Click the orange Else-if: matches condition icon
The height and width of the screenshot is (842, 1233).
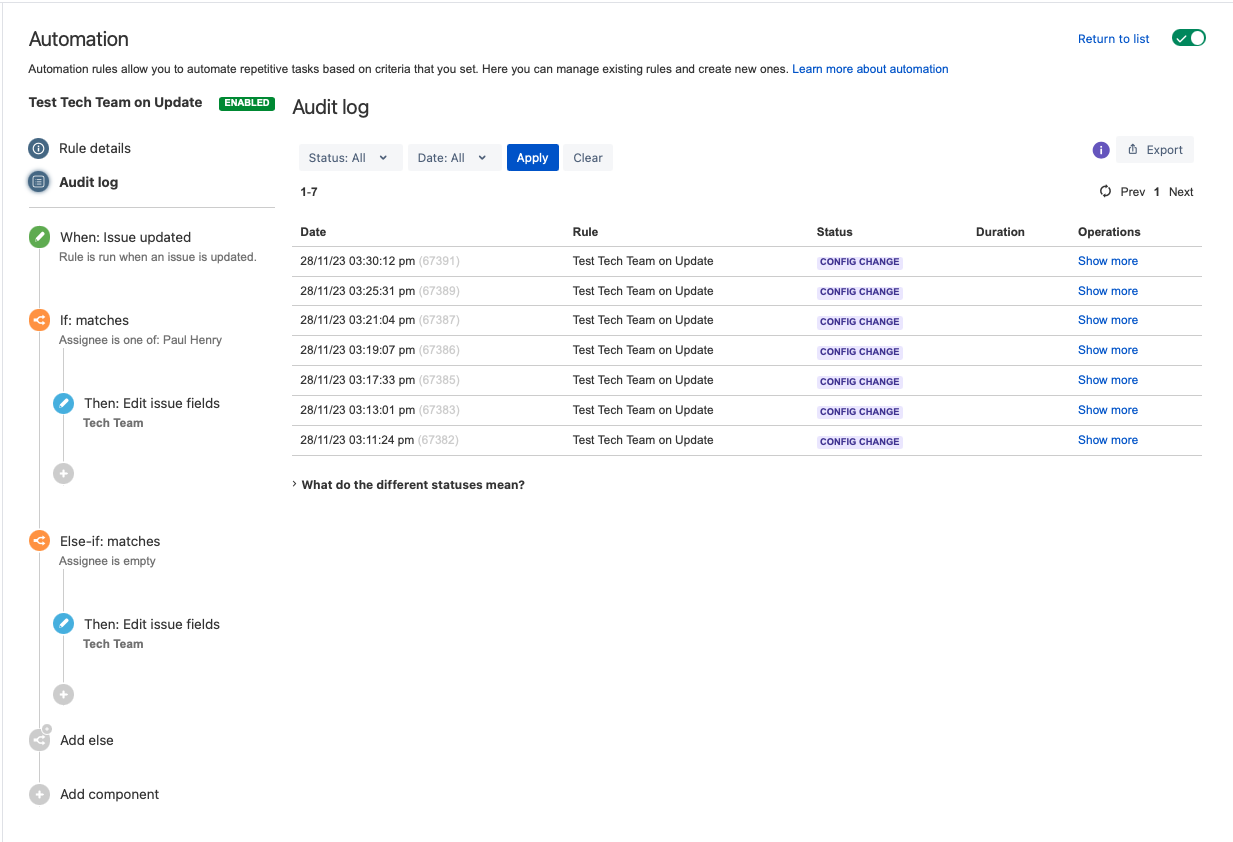(x=39, y=541)
